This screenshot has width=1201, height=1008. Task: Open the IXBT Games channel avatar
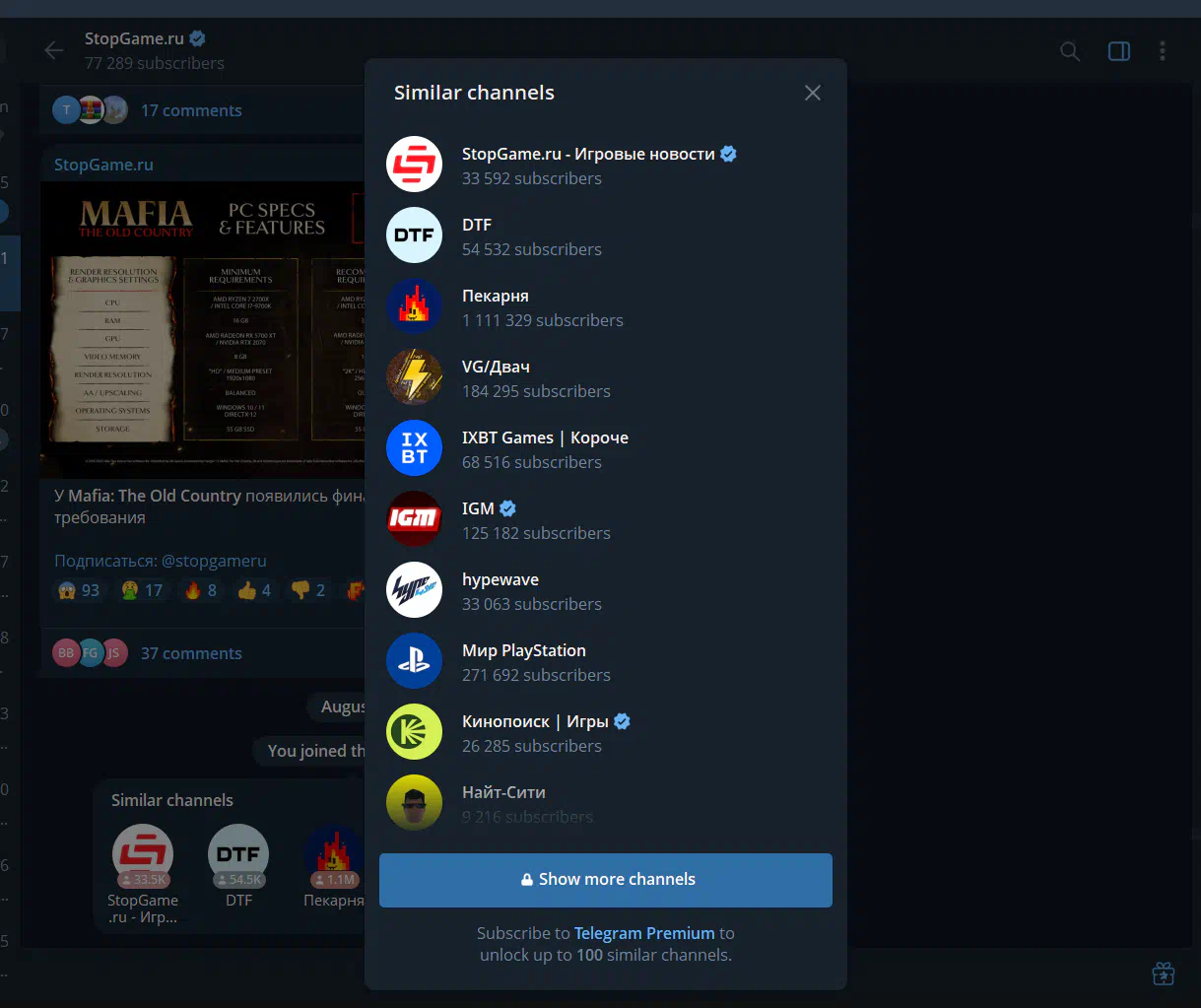pos(414,448)
